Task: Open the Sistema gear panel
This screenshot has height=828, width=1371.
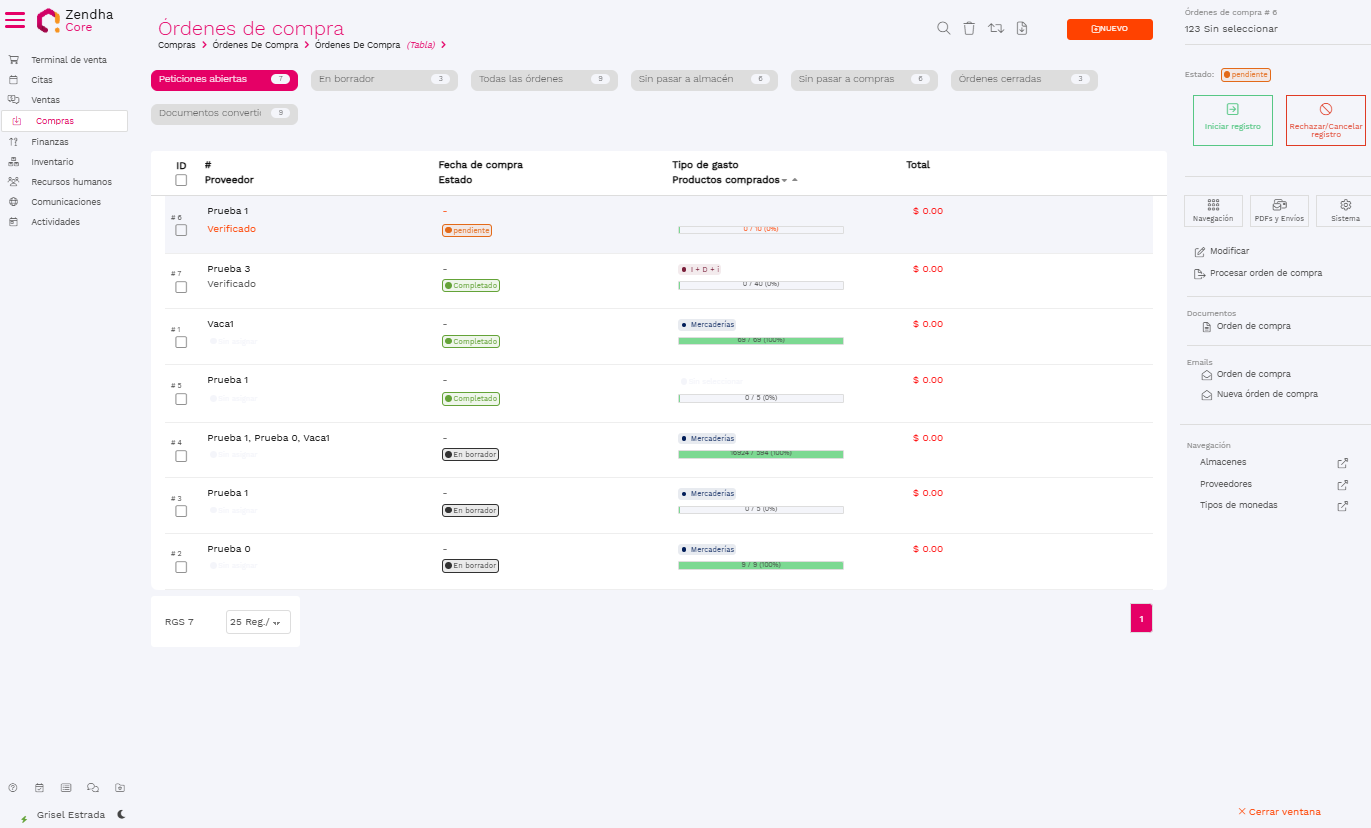Action: click(1345, 211)
